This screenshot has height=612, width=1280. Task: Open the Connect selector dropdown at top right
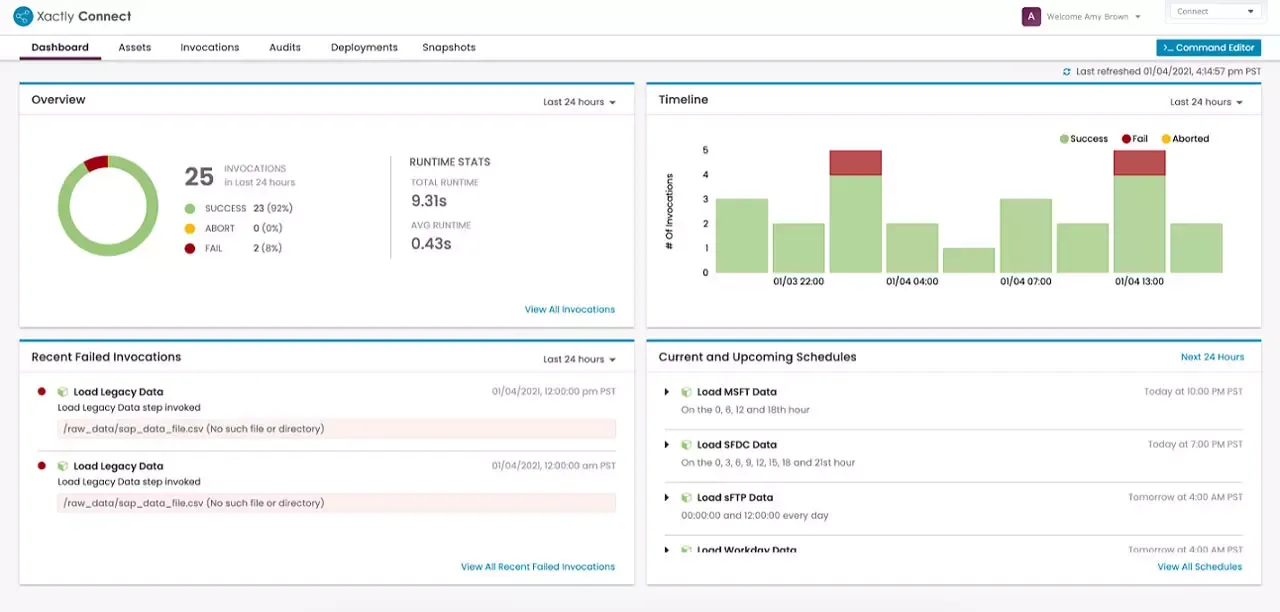click(1215, 12)
